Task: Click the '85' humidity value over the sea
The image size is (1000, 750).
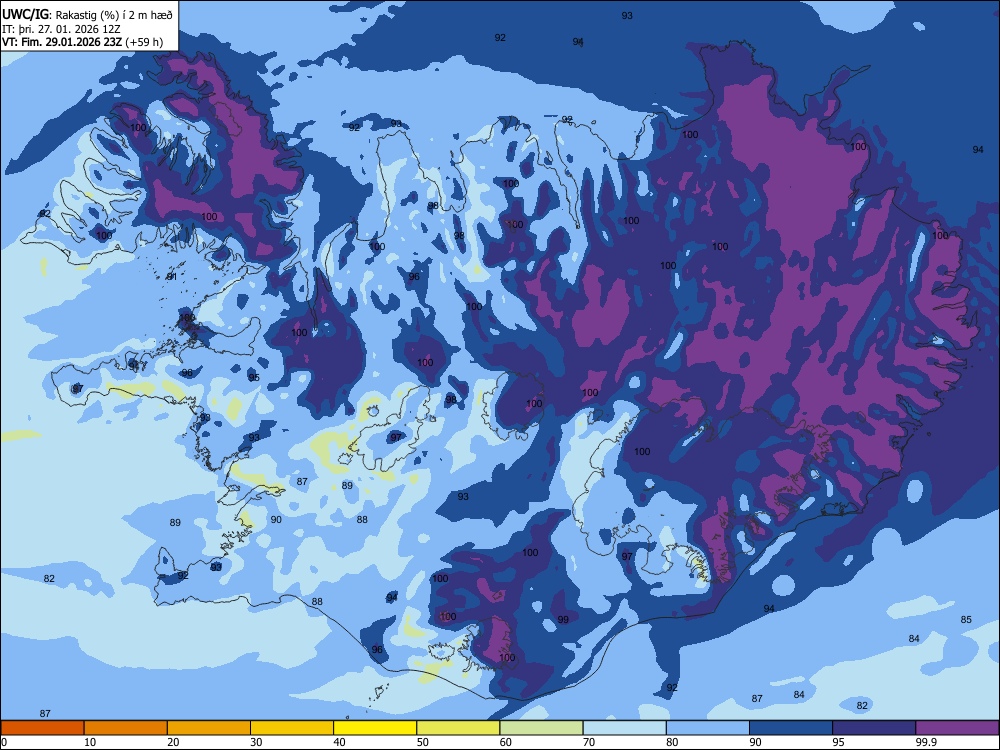Action: point(966,619)
